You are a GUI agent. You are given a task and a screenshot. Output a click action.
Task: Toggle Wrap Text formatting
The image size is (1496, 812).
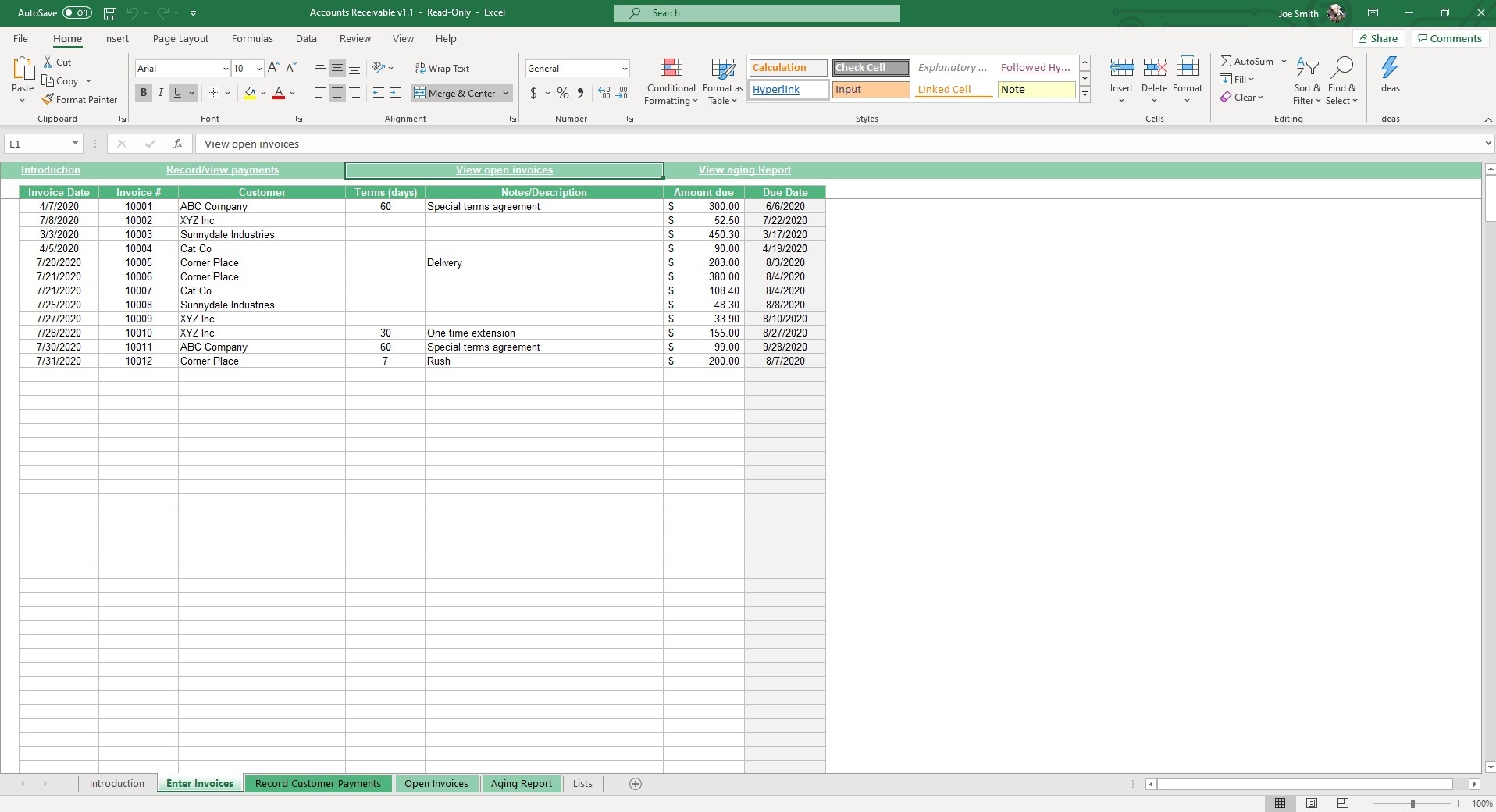tap(443, 68)
